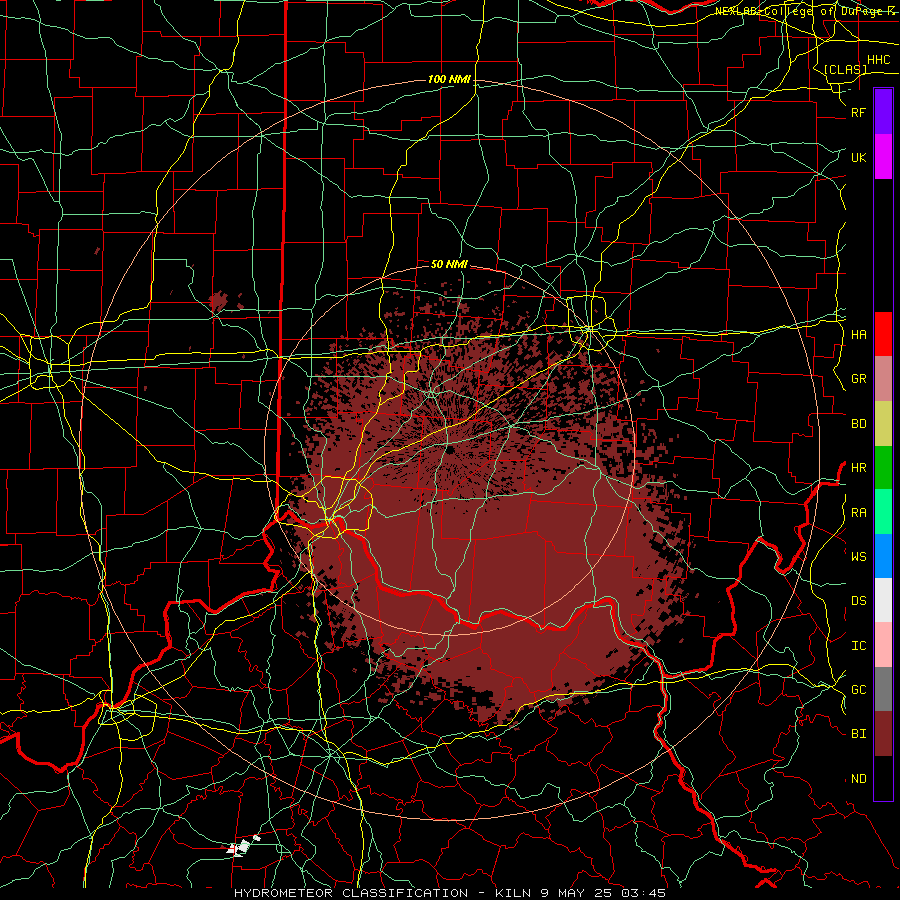Click the brown BI legend swatch
The width and height of the screenshot is (900, 900).
click(883, 734)
